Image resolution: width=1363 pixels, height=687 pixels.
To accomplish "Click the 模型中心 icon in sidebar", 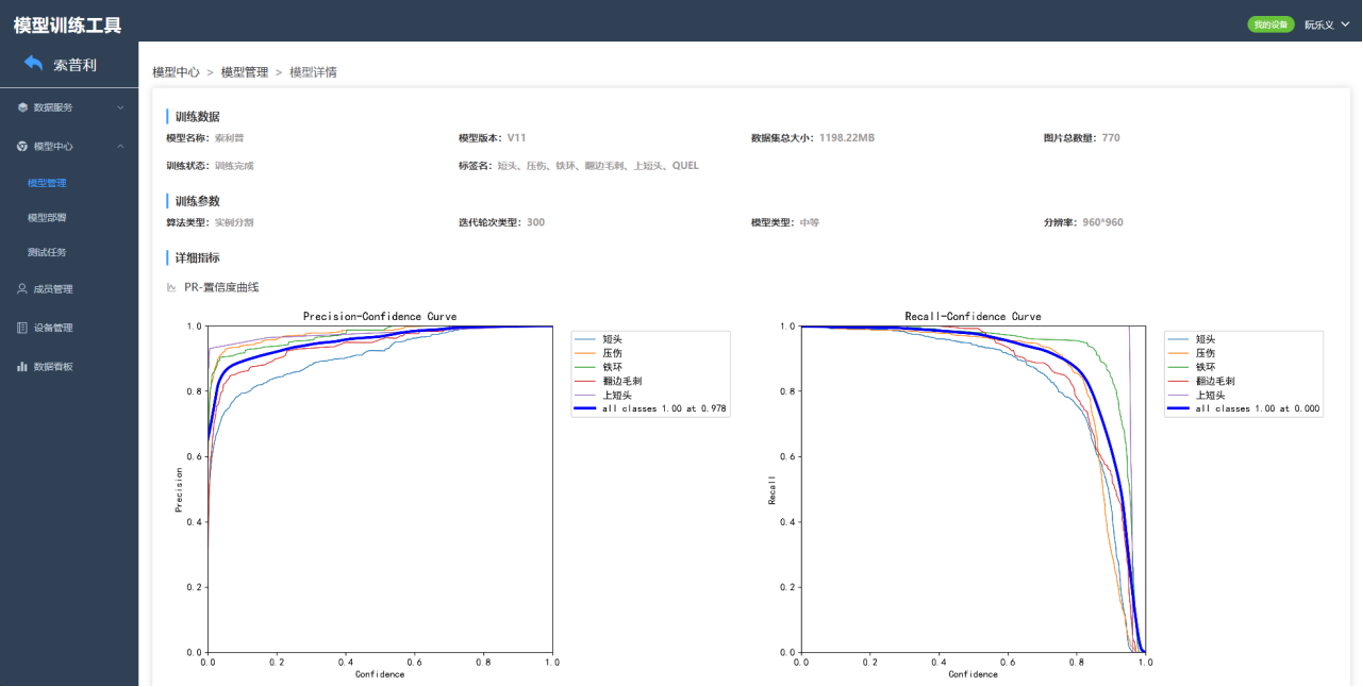I will pyautogui.click(x=22, y=146).
